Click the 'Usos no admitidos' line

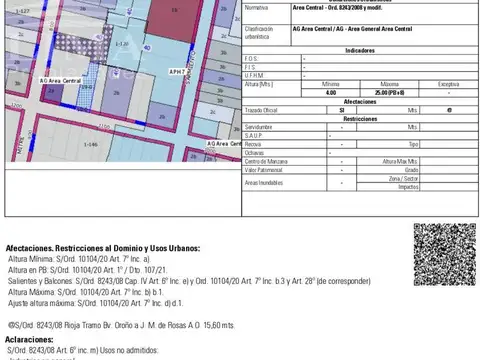83,350
